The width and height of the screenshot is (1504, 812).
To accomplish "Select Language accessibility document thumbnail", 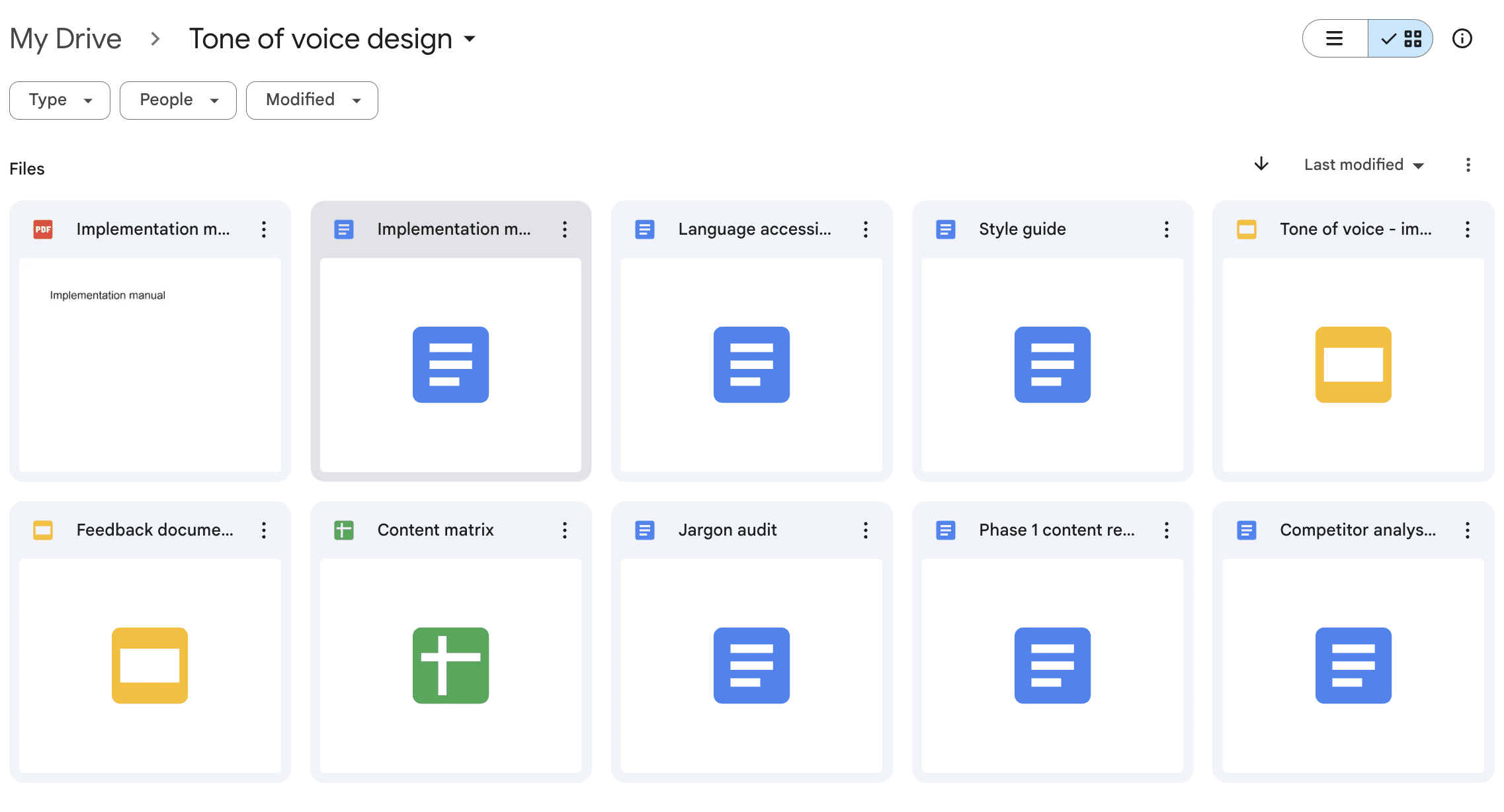I will (752, 365).
